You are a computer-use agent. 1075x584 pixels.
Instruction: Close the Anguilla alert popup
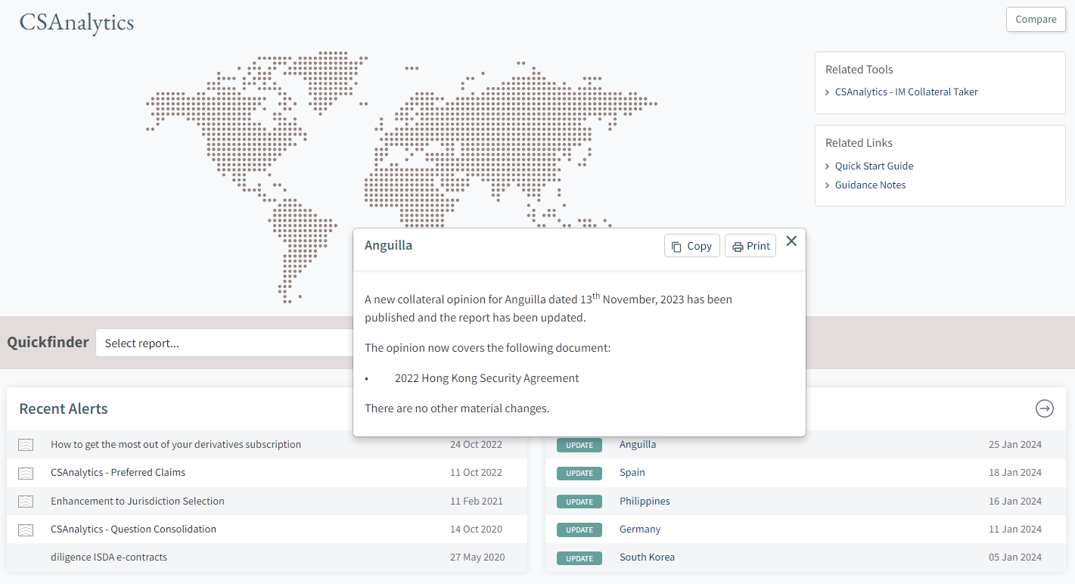point(791,241)
